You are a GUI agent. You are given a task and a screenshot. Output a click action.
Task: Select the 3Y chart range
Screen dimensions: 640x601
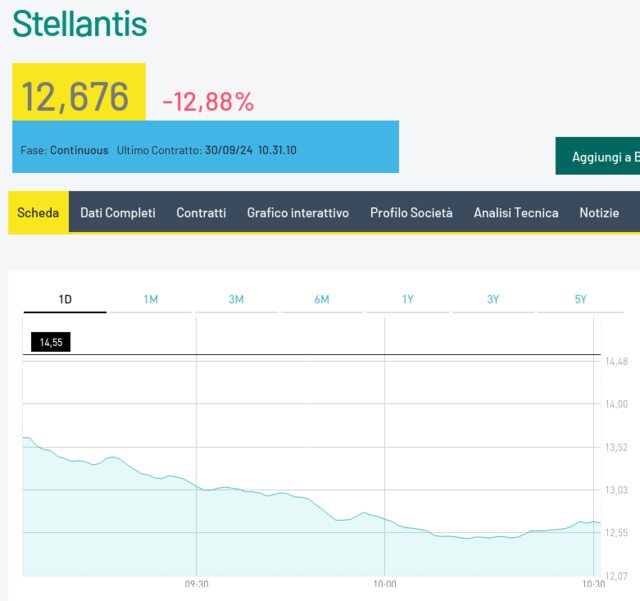pyautogui.click(x=493, y=300)
